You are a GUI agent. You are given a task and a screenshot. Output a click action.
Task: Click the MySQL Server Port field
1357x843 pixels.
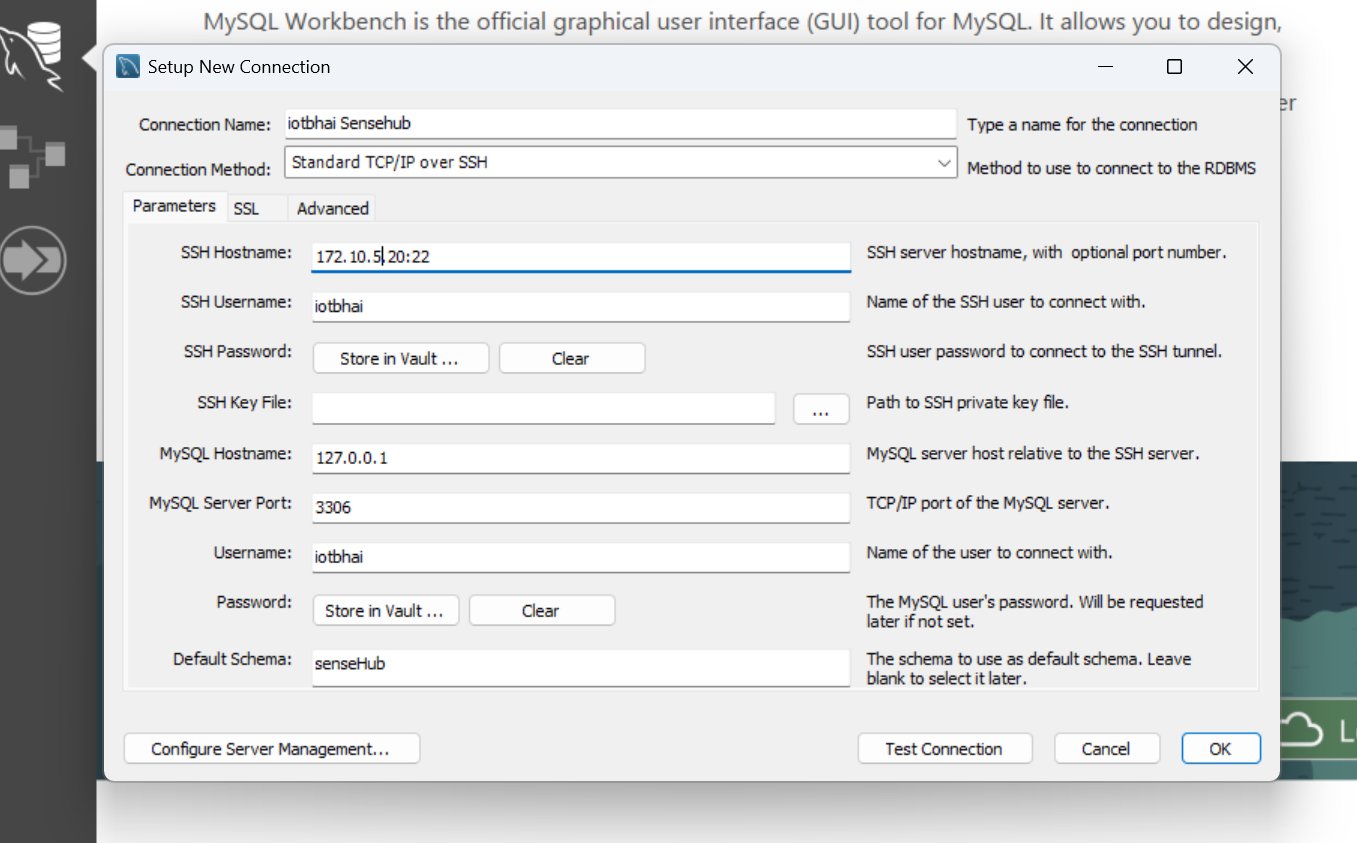580,507
